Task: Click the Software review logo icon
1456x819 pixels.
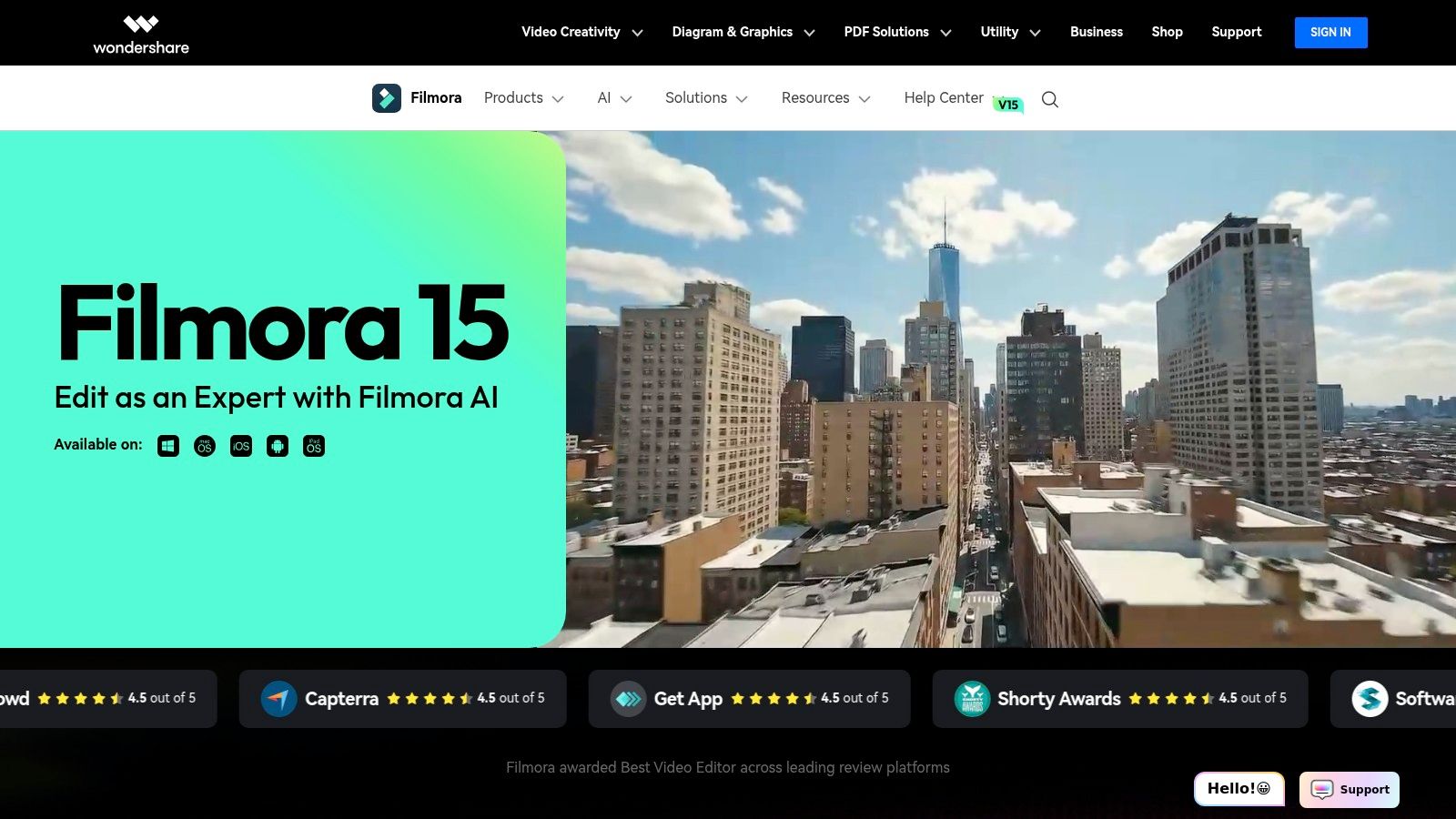Action: pos(1370,699)
